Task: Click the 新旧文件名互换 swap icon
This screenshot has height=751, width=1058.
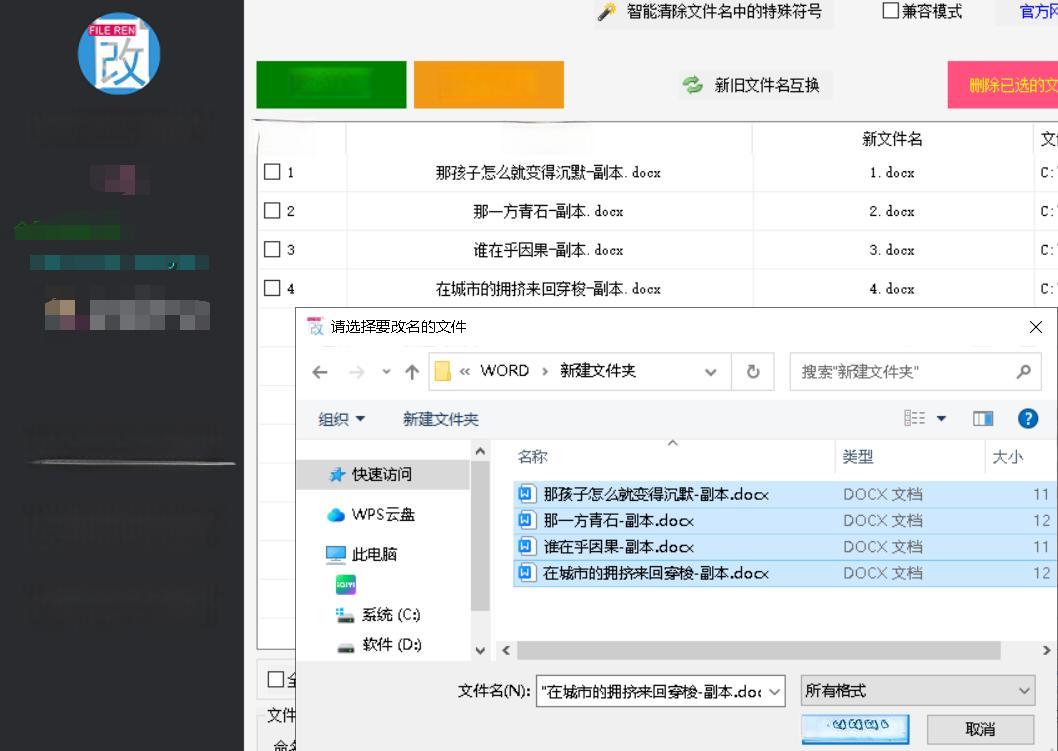Action: (x=693, y=86)
